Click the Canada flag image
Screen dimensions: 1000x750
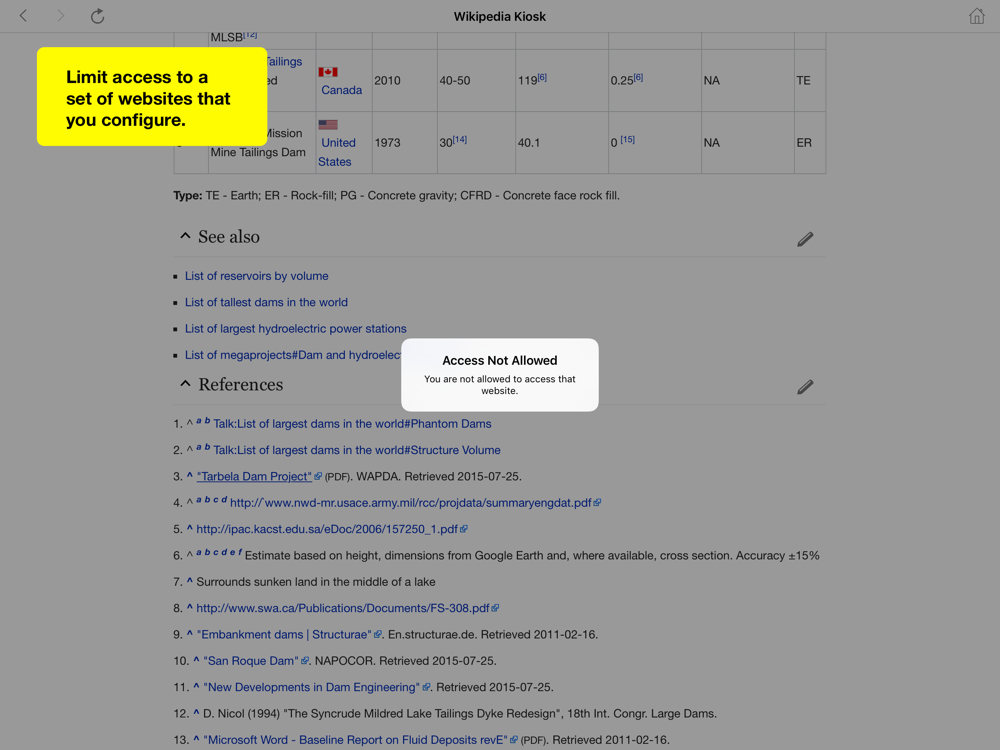tap(328, 72)
